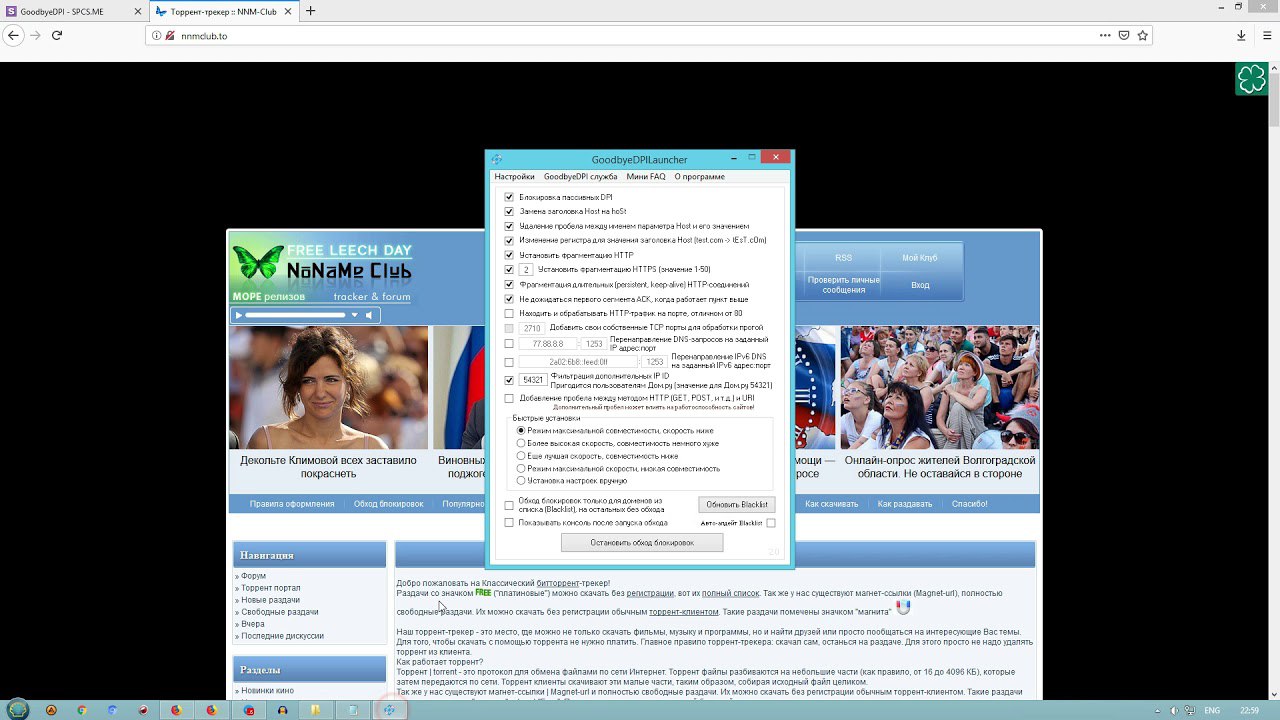Toggle 'Установить фрагментацию HTTP' checkbox

tap(509, 255)
